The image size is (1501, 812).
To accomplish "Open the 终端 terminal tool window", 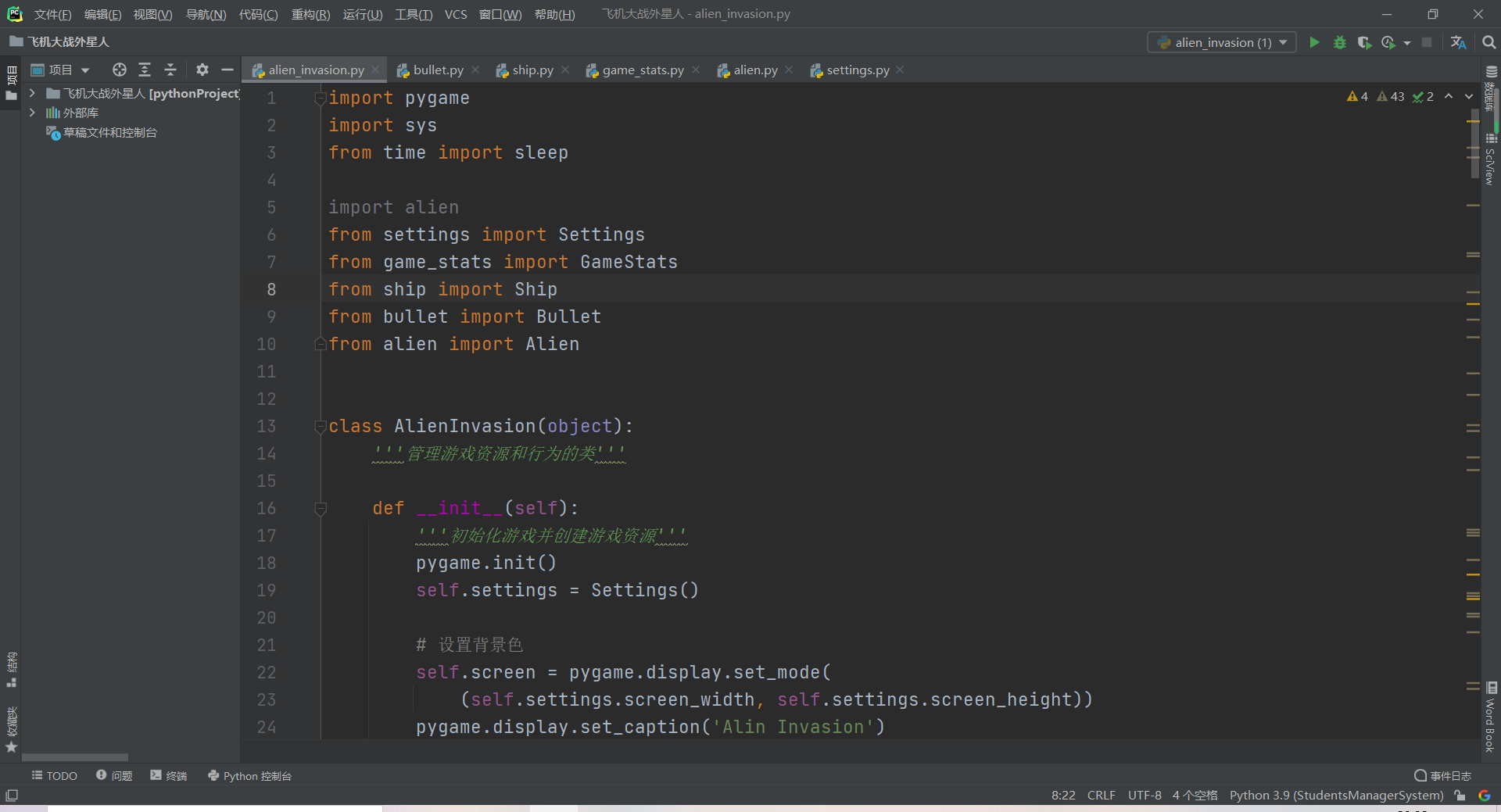I will [169, 775].
